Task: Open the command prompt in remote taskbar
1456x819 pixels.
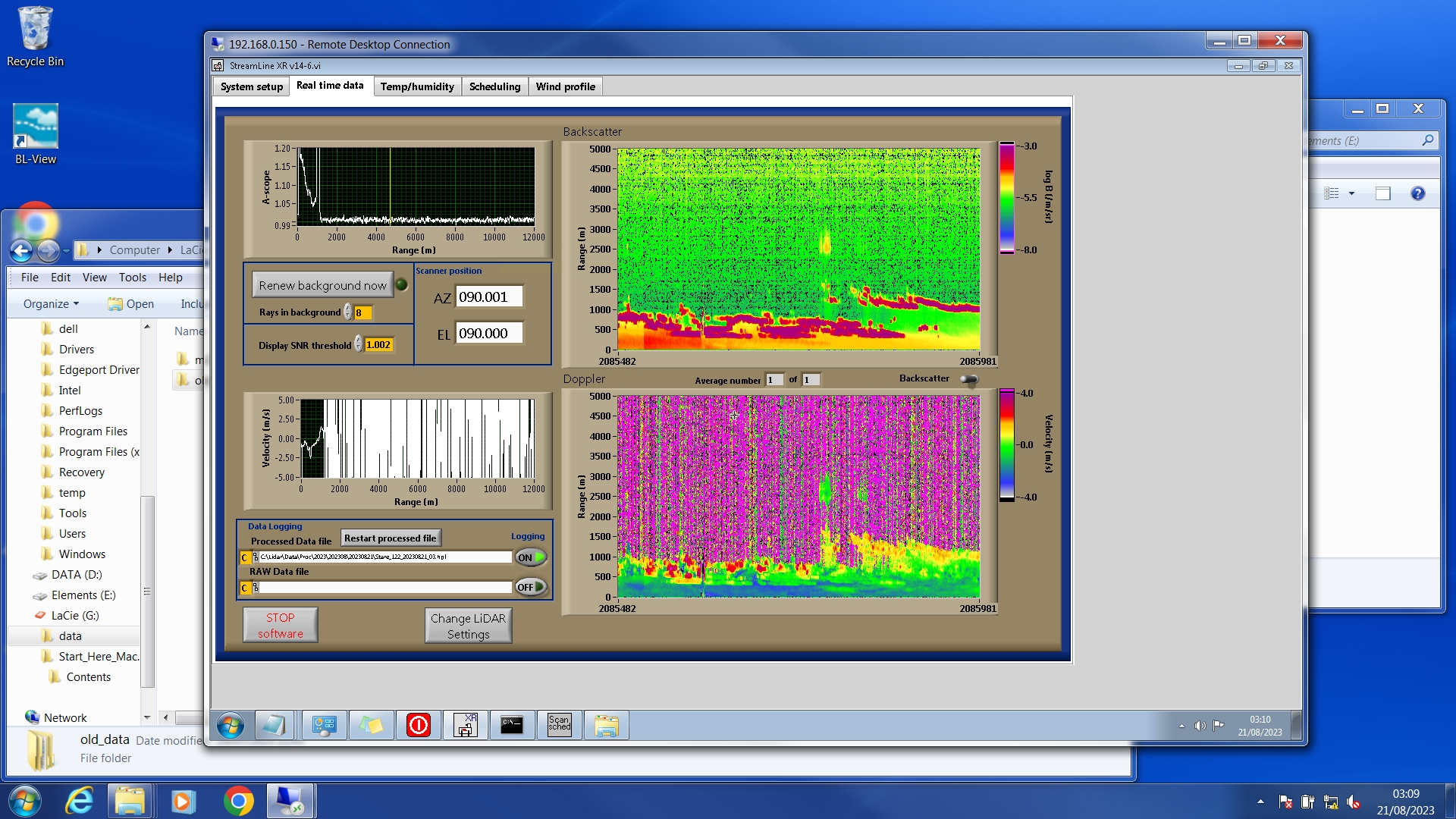Action: point(512,725)
